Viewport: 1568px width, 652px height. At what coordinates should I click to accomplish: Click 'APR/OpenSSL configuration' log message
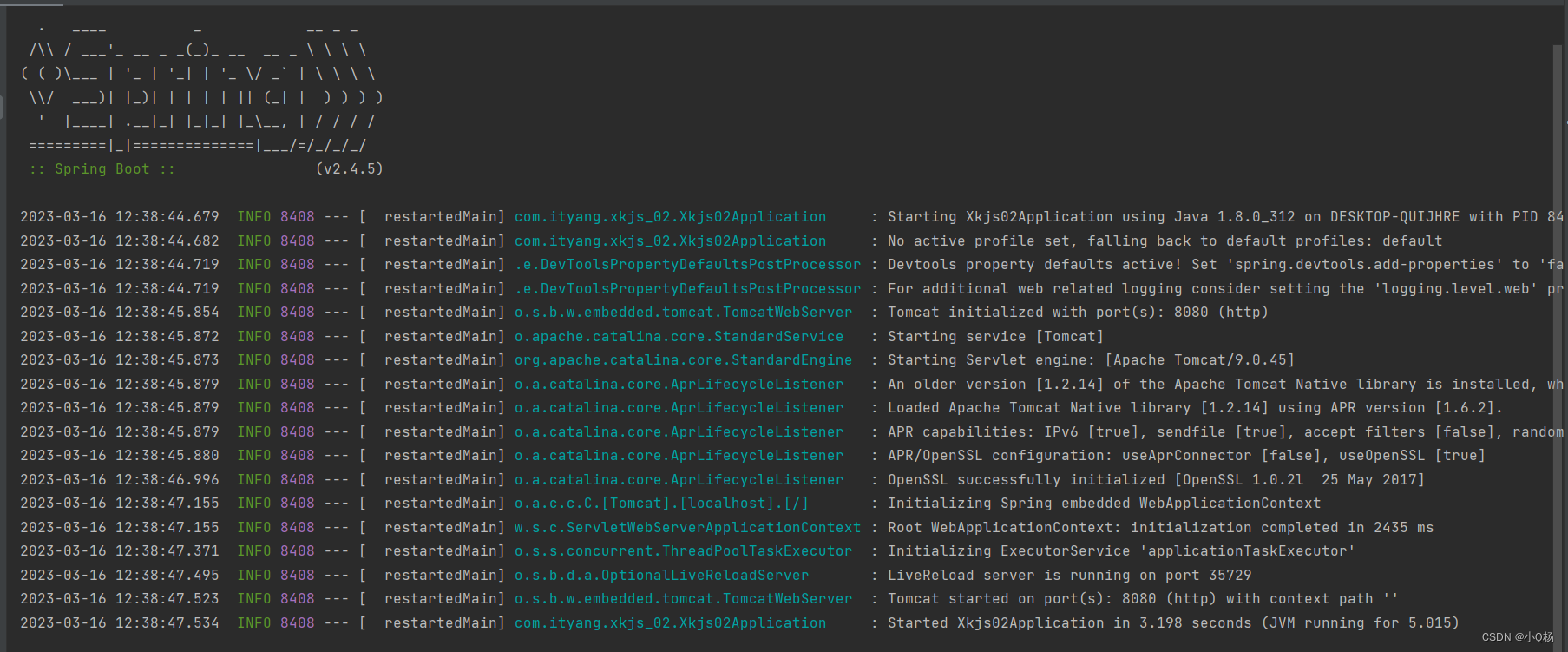click(1186, 456)
